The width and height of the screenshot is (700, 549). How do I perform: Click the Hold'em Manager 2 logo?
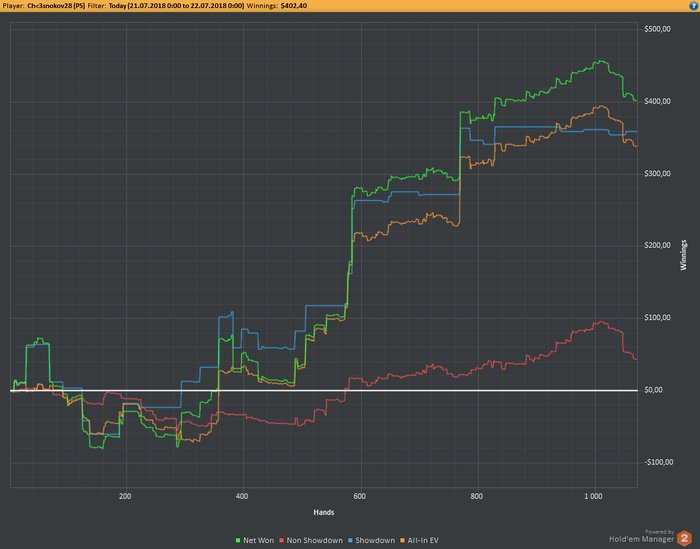[684, 538]
